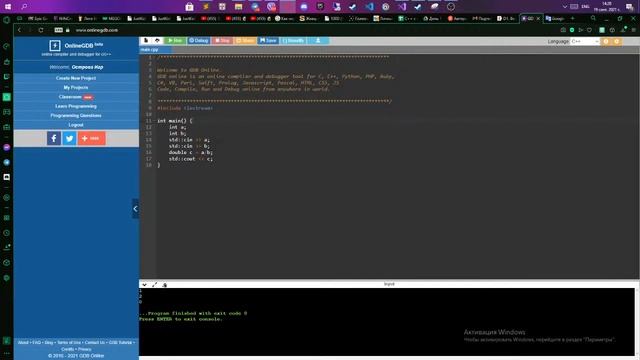
Task: Open Learn Programming in the sidebar
Action: 76,106
